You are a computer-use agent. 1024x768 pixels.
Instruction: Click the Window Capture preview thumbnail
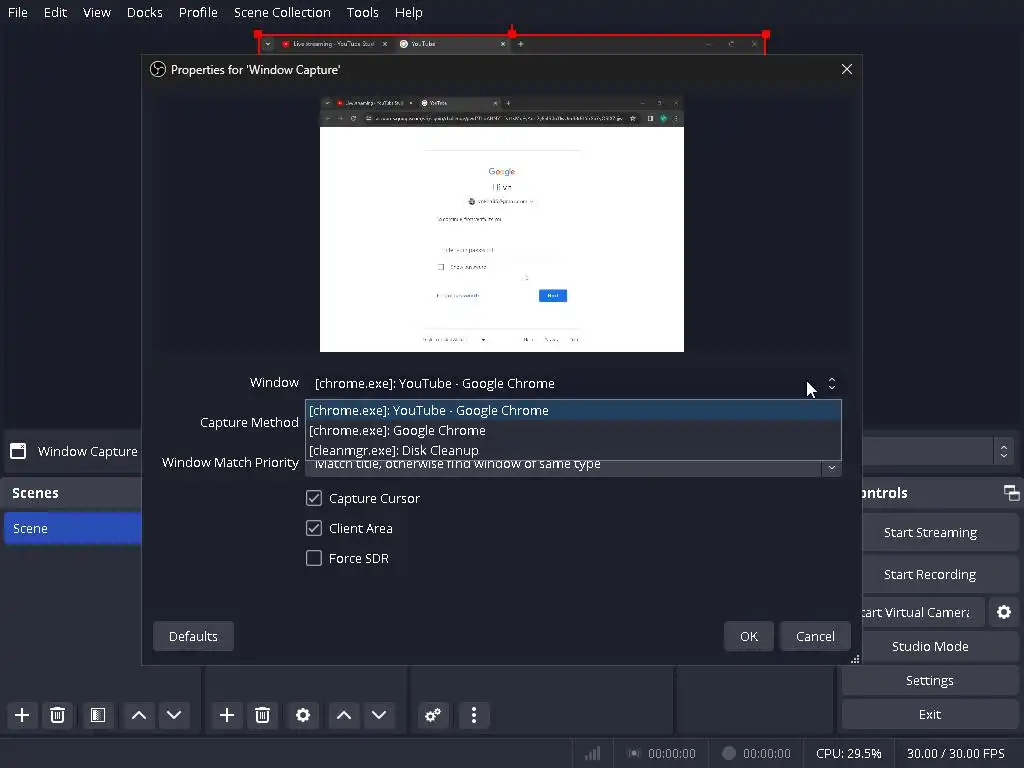tap(502, 224)
